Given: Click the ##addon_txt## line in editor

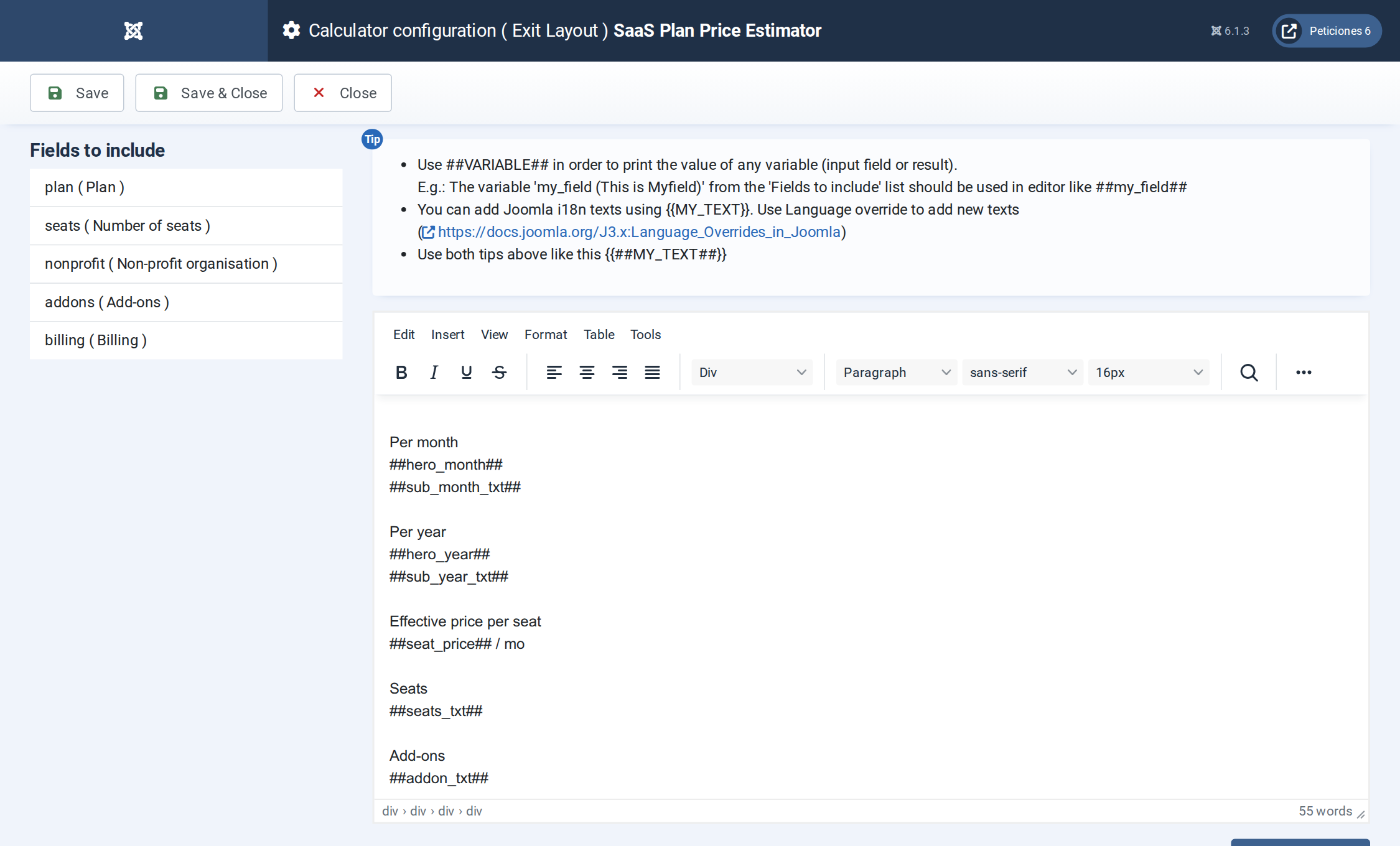Looking at the screenshot, I should pos(439,778).
